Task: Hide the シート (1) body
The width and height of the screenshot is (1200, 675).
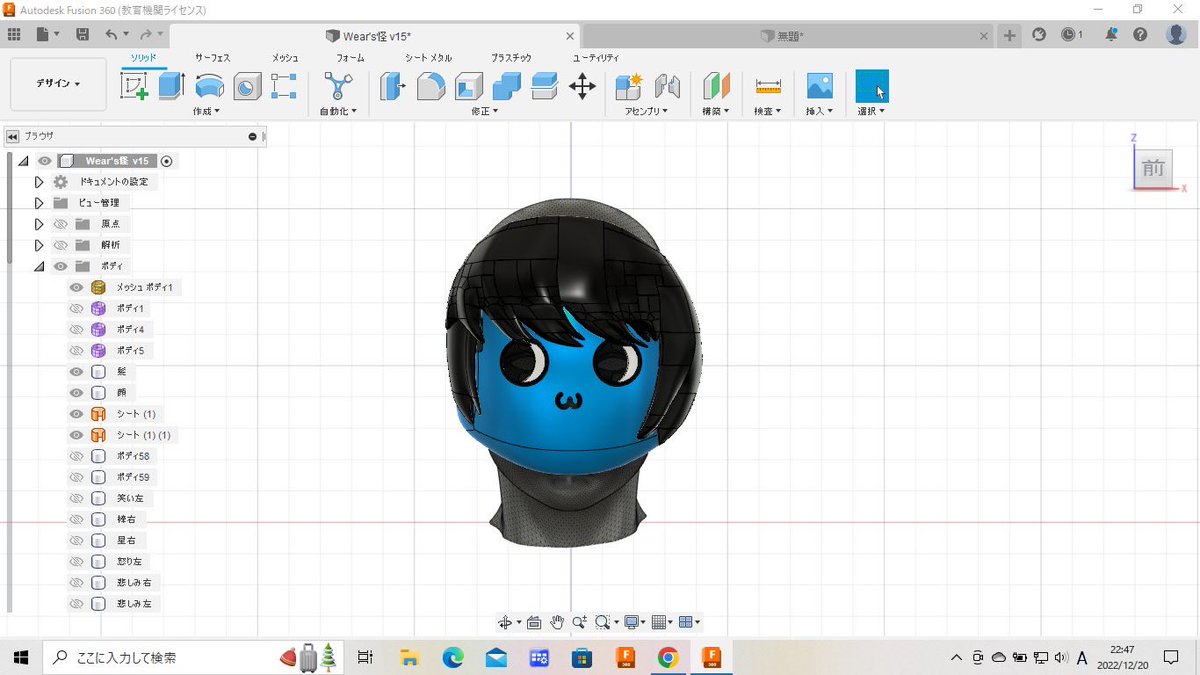Action: click(76, 414)
